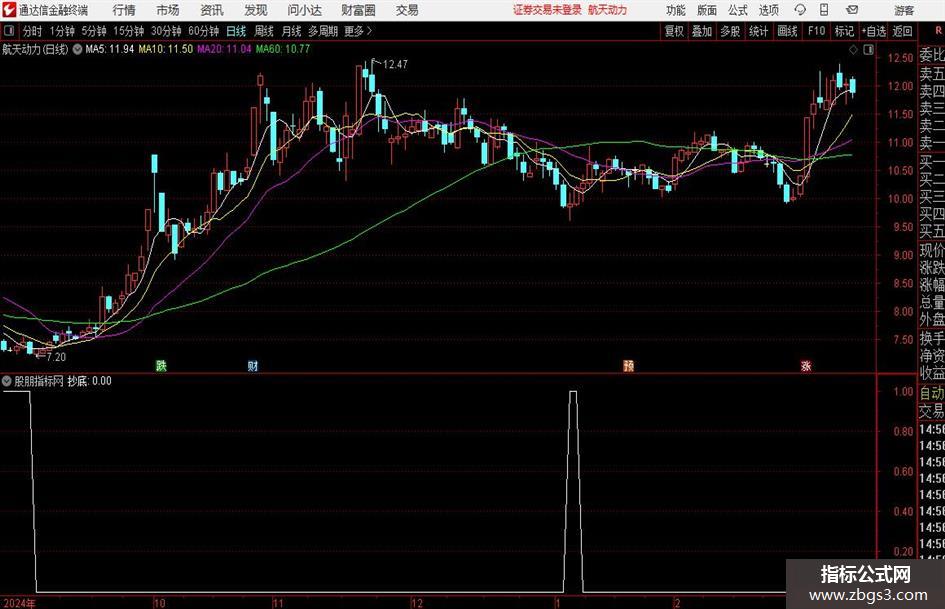Switch to the 5分钟 period
945x609 pixels.
tap(94, 31)
